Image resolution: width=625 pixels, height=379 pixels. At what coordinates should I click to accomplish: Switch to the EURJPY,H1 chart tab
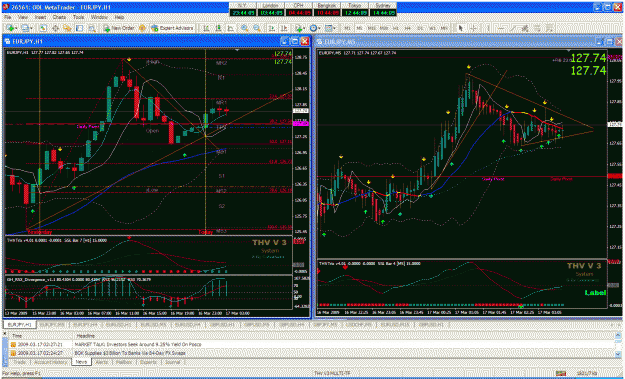tap(20, 325)
